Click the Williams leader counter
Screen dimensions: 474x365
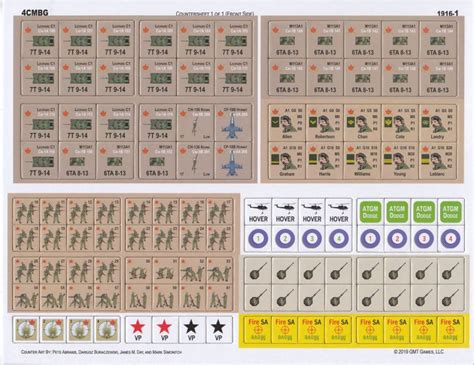(x=362, y=160)
